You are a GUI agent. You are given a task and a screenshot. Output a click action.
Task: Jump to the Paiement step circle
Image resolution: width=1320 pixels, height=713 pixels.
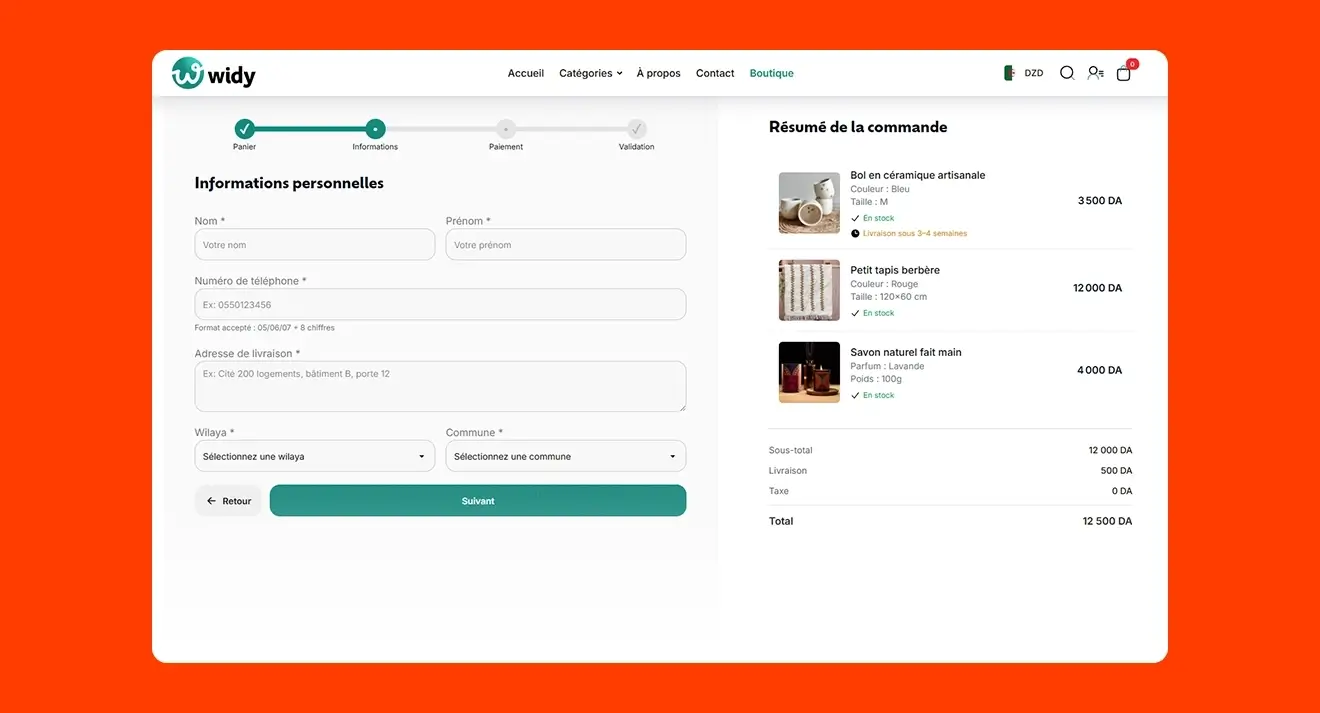506,128
